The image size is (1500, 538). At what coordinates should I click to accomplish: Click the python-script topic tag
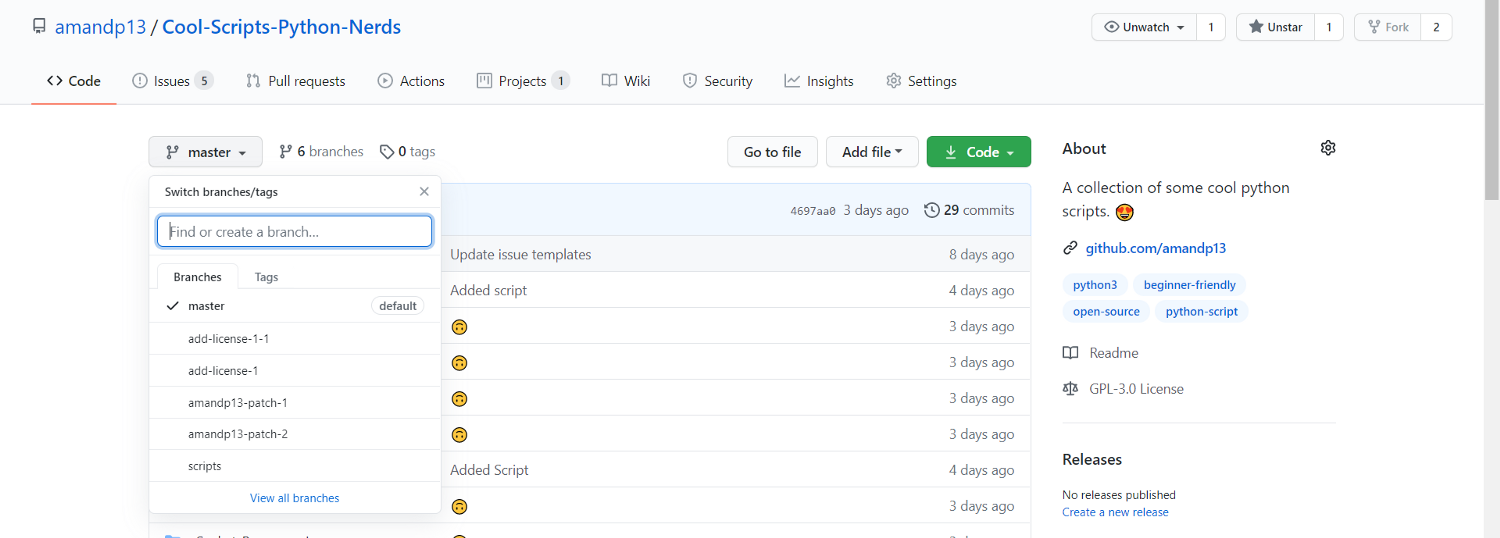(1202, 312)
